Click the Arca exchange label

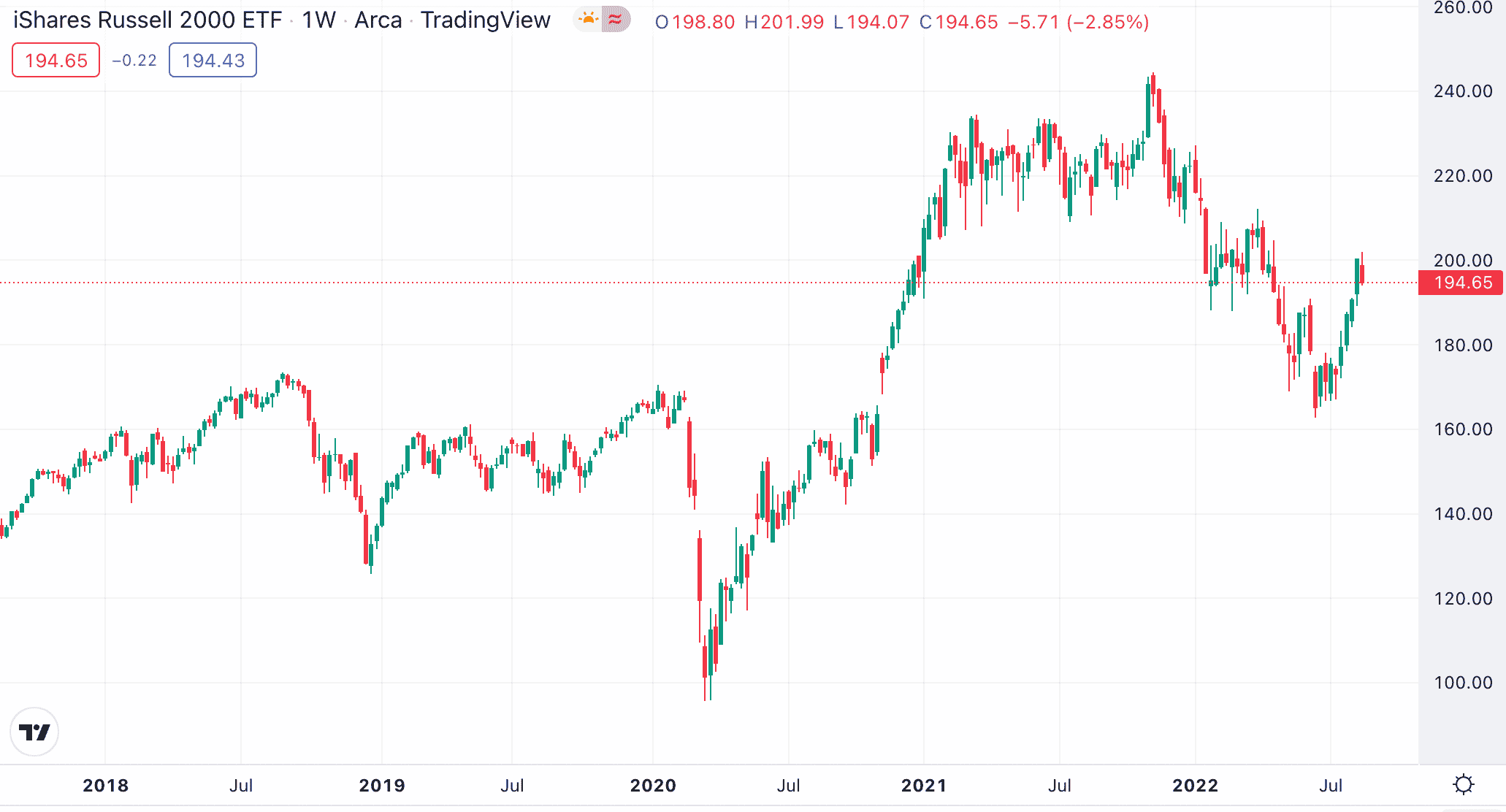[x=378, y=20]
